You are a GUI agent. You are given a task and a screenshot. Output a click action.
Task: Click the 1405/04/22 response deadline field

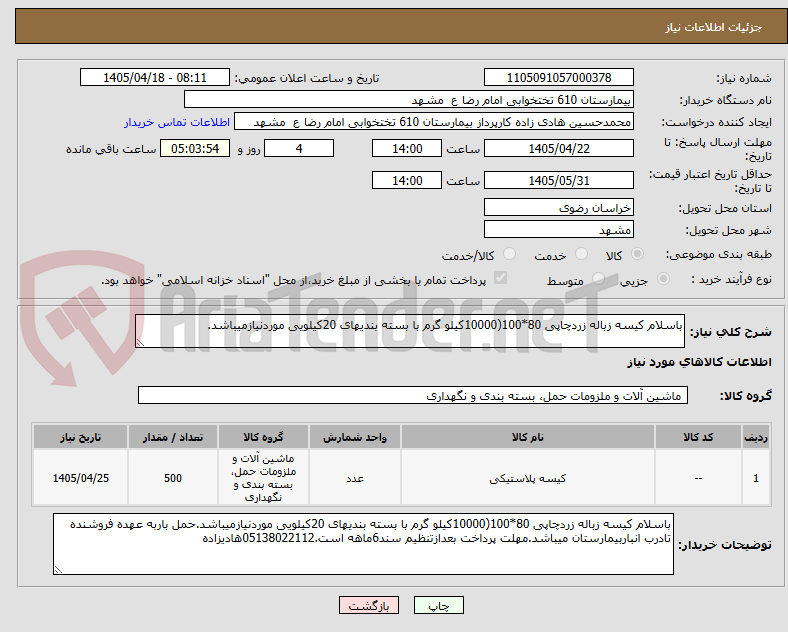click(x=558, y=148)
